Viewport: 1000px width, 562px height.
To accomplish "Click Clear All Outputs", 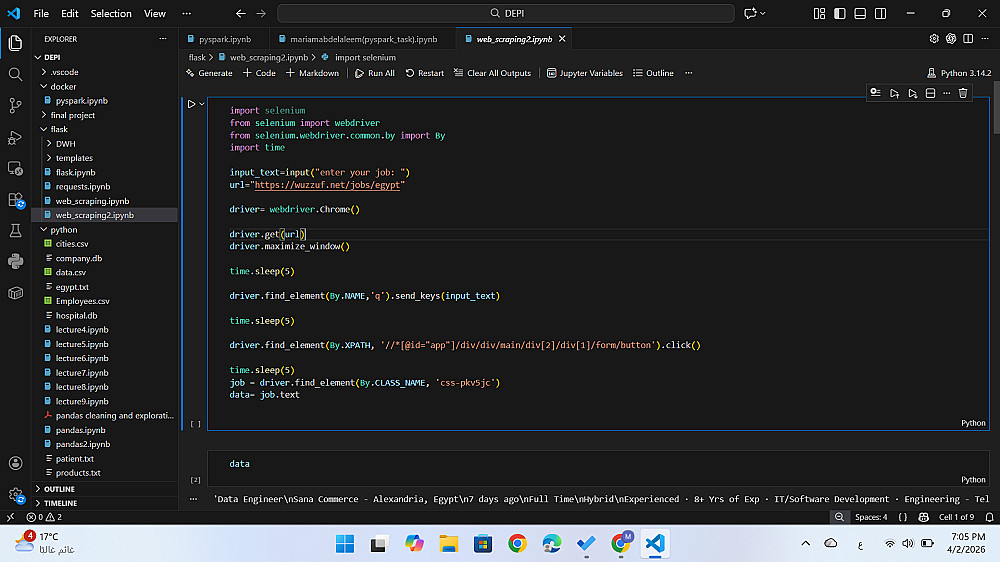I will point(492,73).
